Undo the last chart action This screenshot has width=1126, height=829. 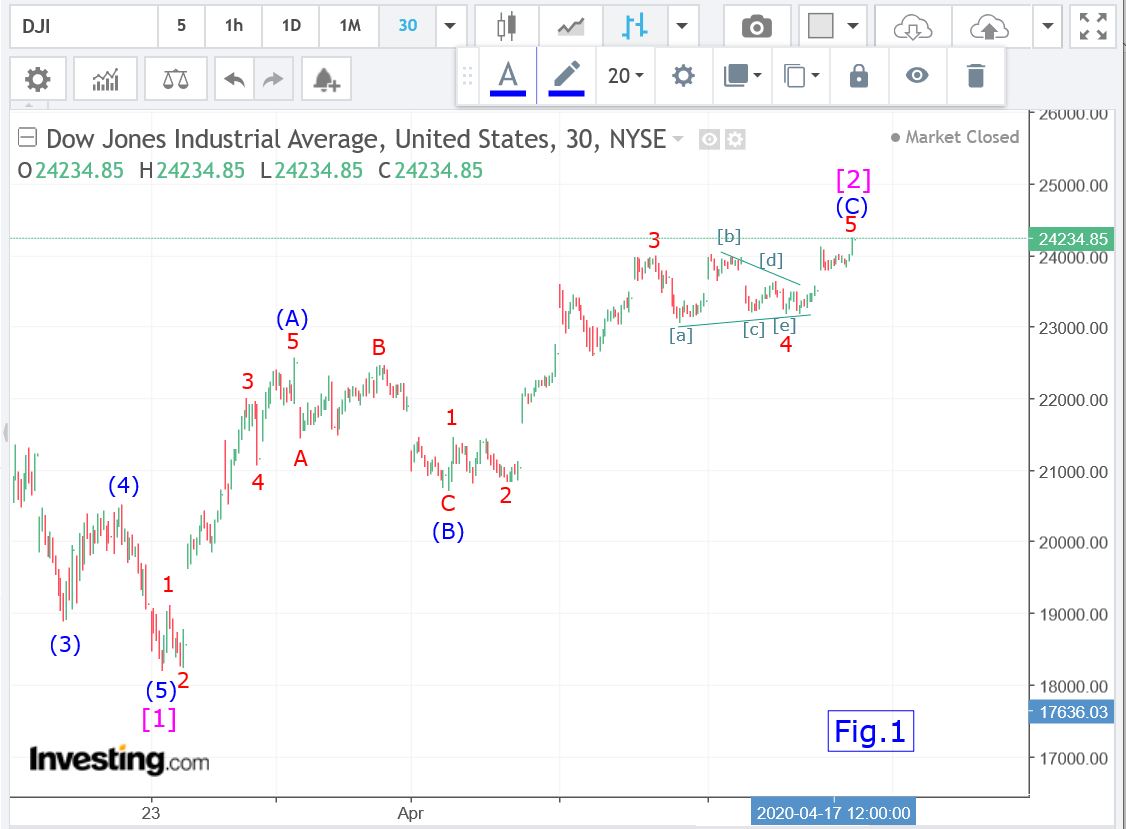click(x=234, y=78)
